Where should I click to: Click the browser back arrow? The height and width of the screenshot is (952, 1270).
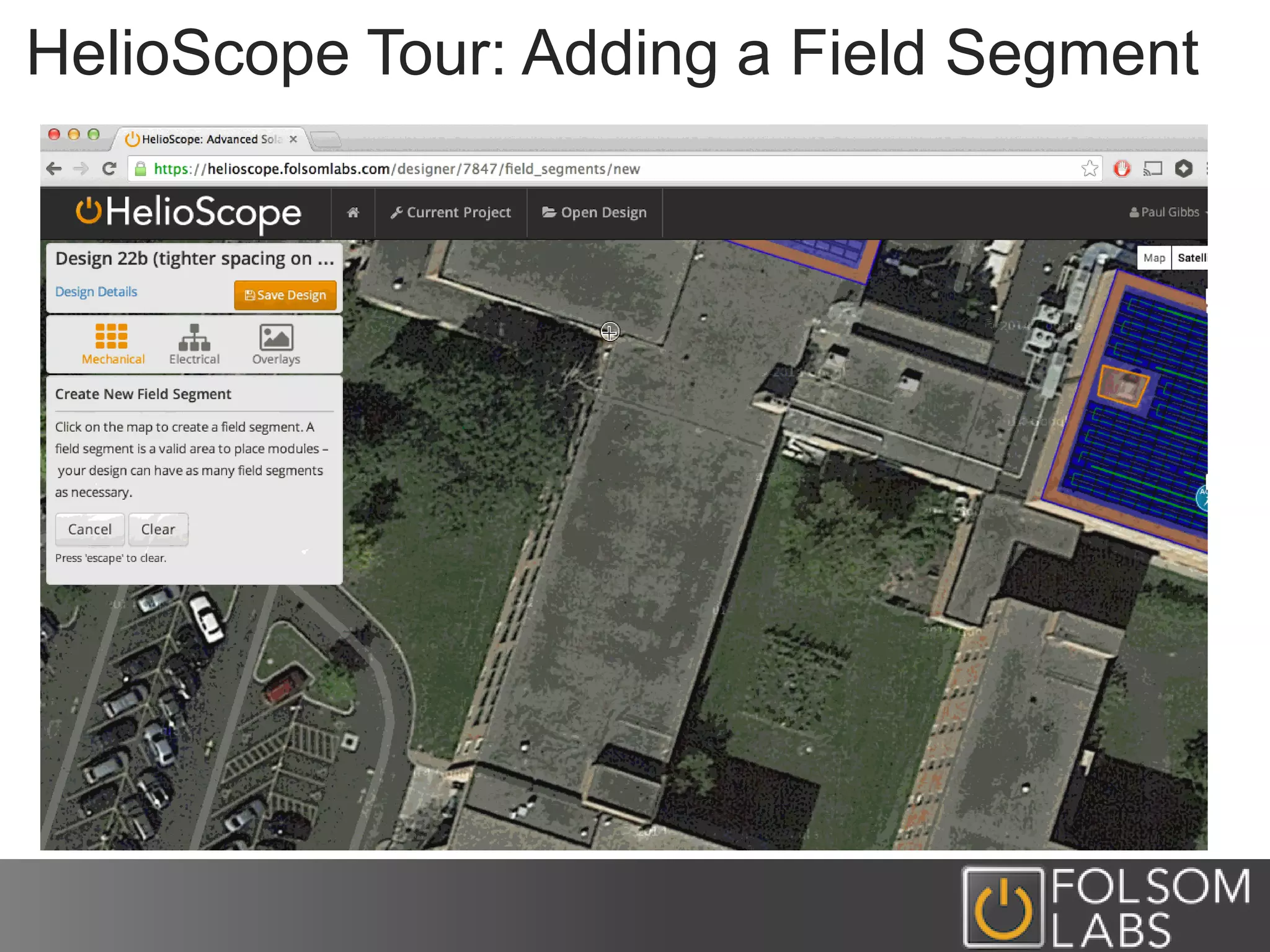[54, 169]
